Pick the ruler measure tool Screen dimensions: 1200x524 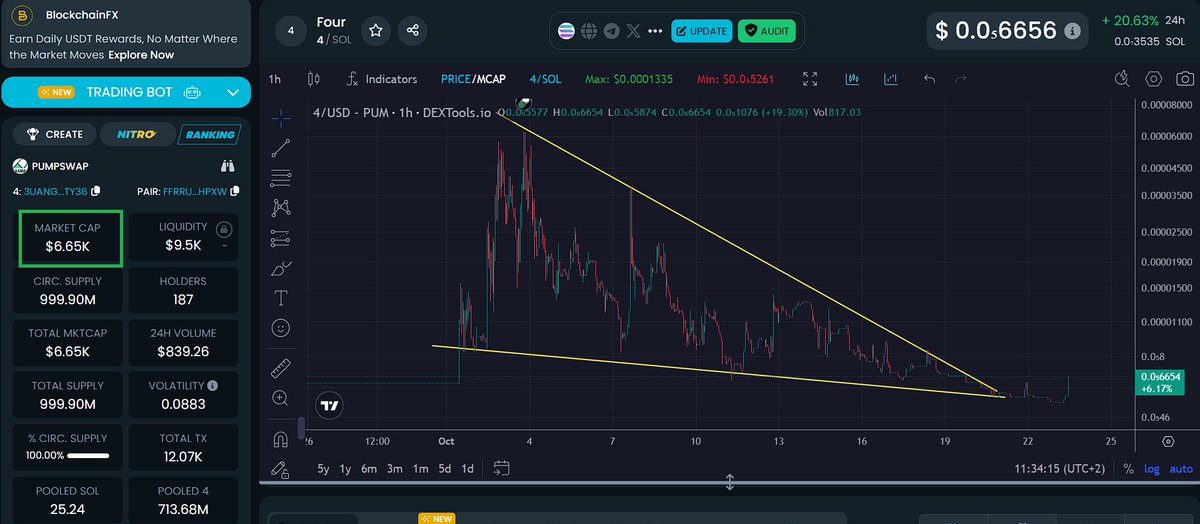pyautogui.click(x=281, y=368)
